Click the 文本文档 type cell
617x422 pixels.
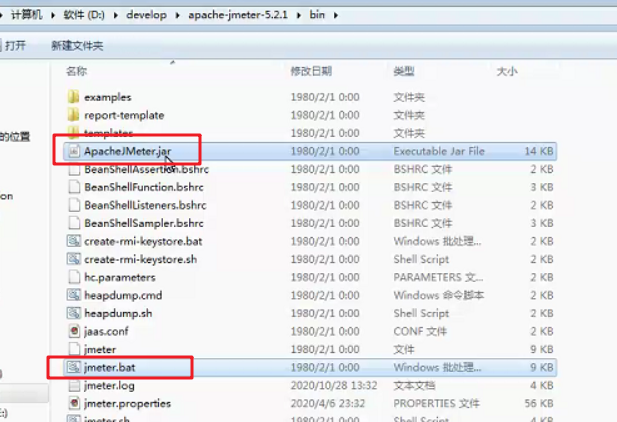(x=414, y=385)
